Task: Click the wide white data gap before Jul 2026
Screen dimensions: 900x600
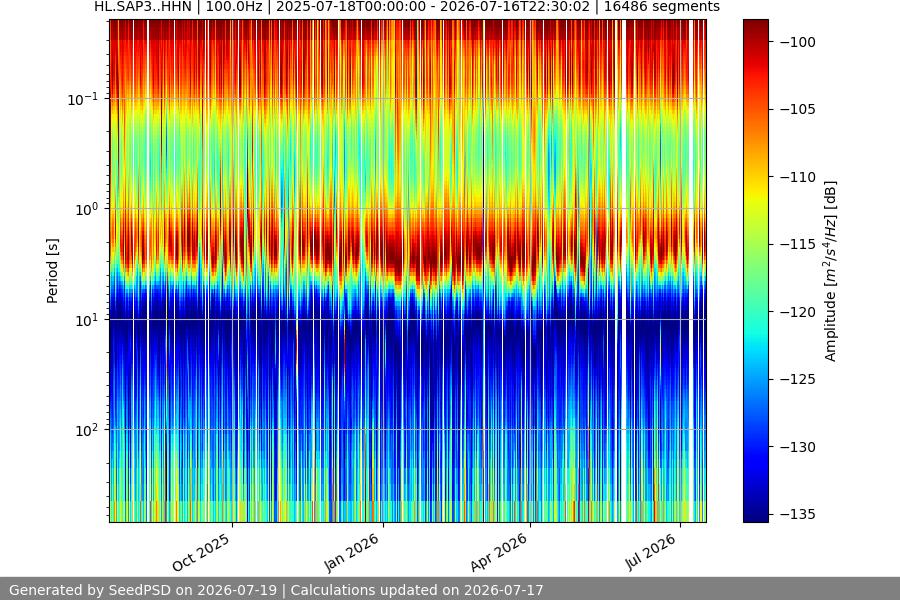Action: 623,270
